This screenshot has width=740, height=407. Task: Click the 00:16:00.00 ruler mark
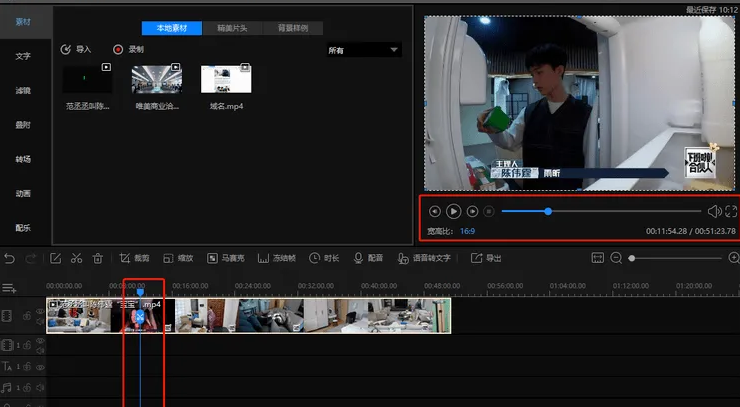coord(190,286)
